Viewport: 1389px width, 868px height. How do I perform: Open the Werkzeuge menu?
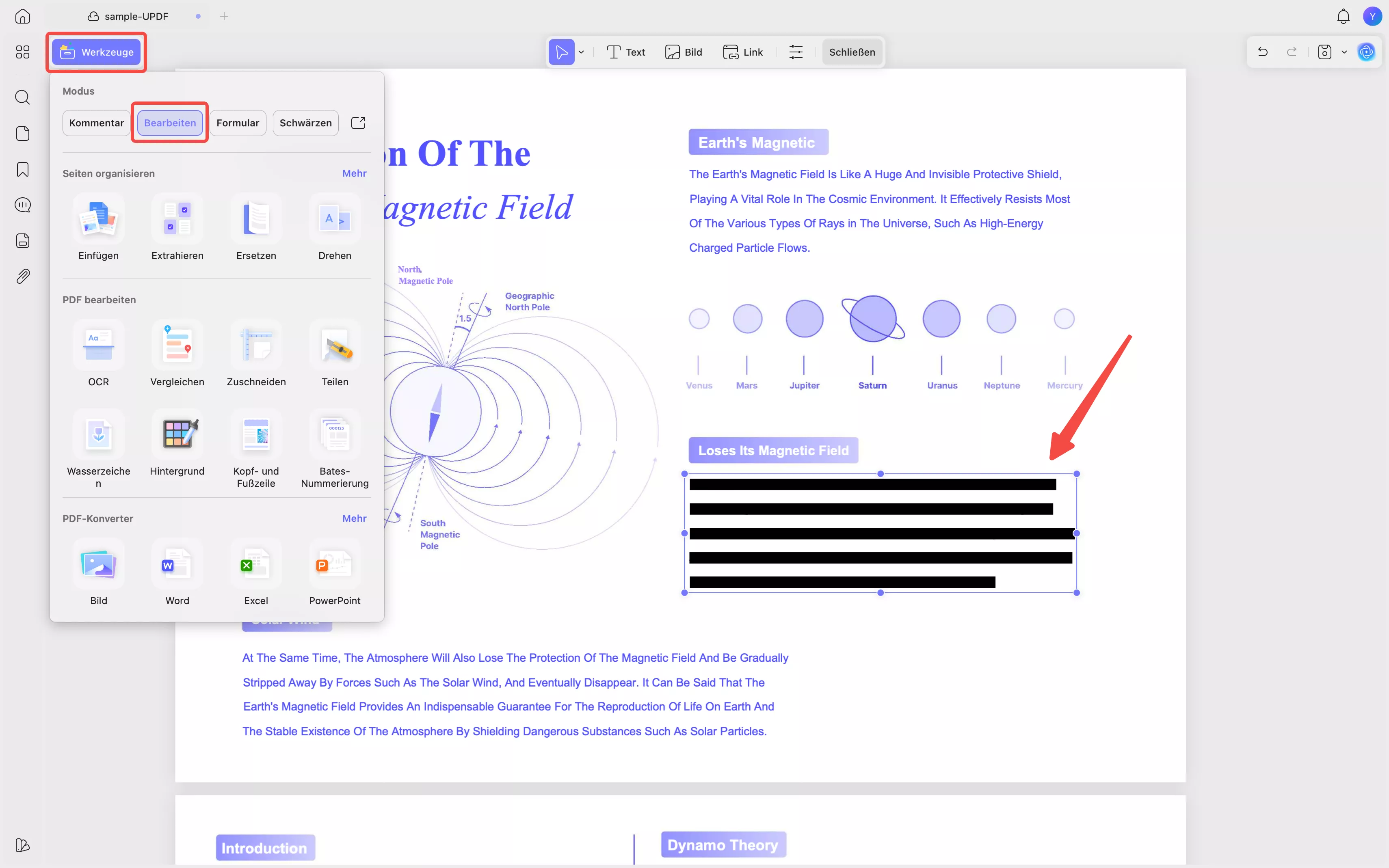[x=97, y=52]
